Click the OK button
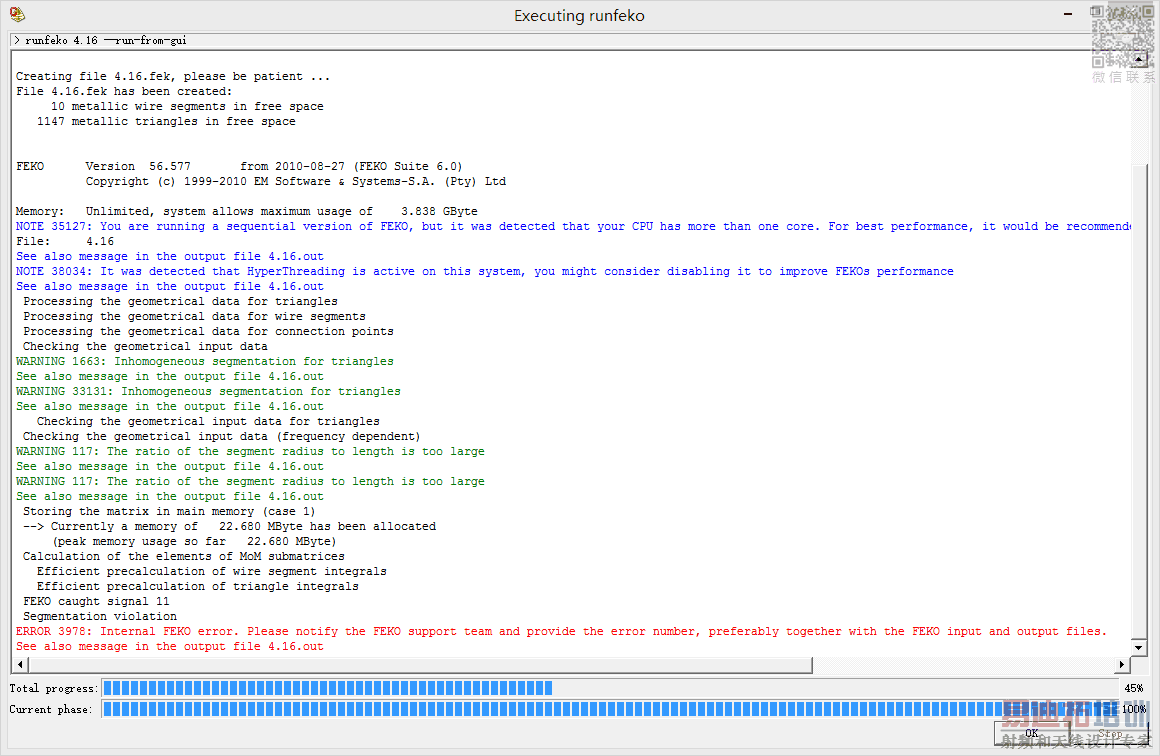The width and height of the screenshot is (1160, 756). [x=1031, y=733]
